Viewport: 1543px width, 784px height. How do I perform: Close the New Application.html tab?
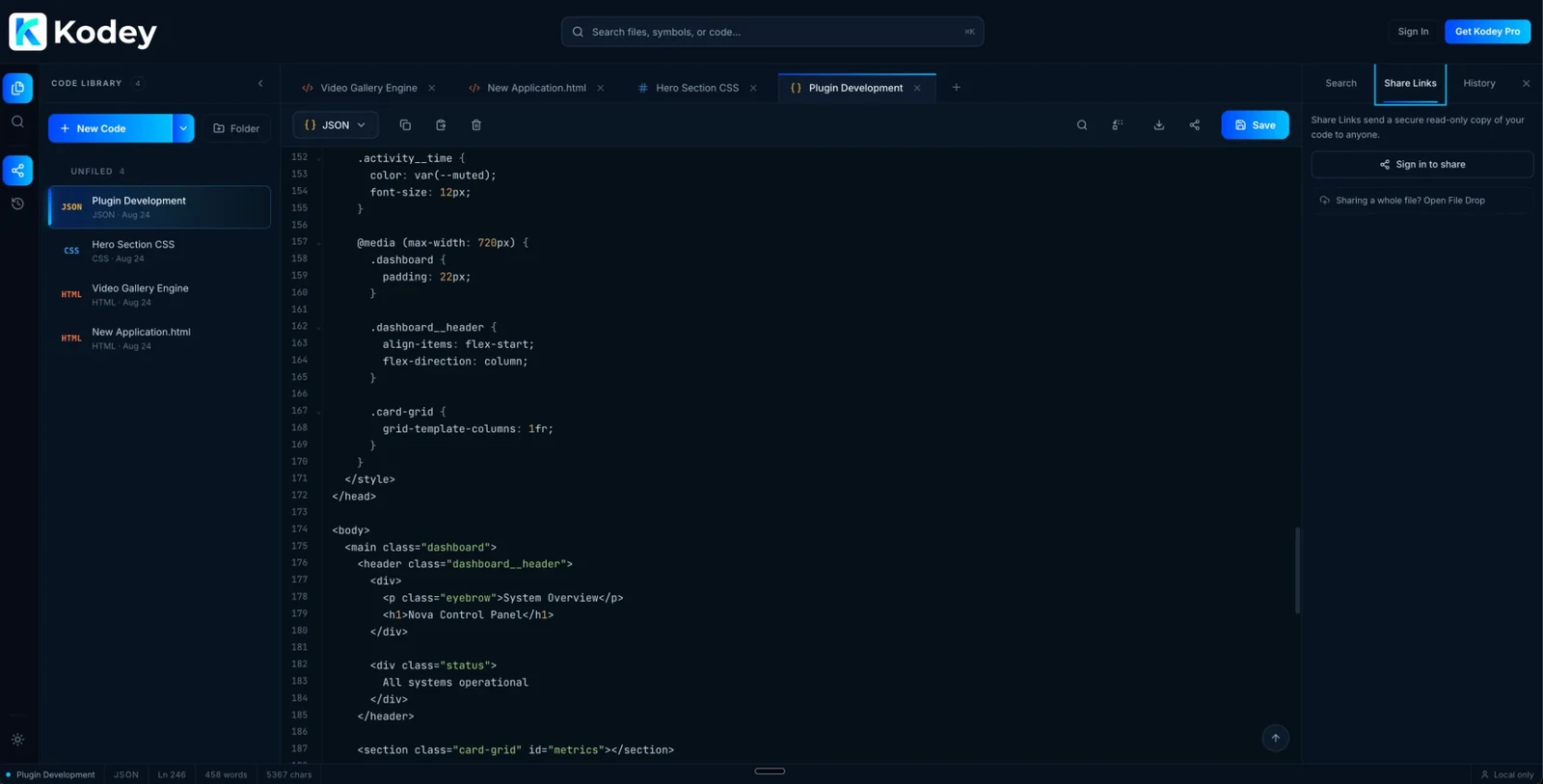(601, 88)
